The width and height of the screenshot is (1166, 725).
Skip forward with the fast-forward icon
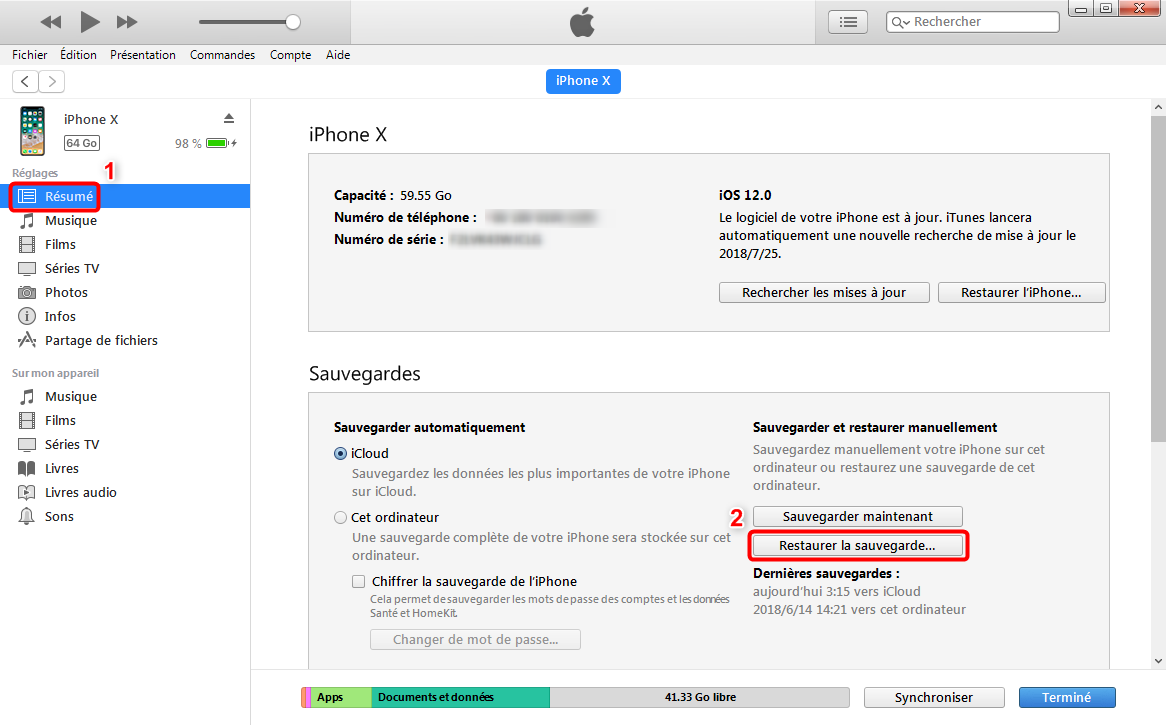(x=127, y=22)
